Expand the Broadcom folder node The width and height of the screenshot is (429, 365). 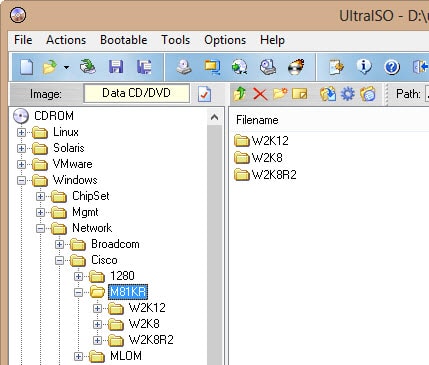point(59,244)
